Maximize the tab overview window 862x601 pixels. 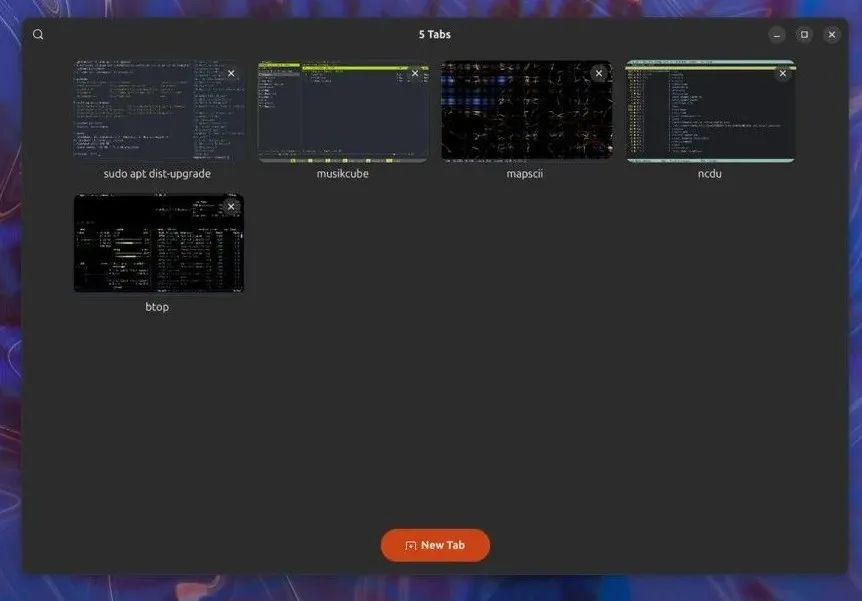pos(804,35)
